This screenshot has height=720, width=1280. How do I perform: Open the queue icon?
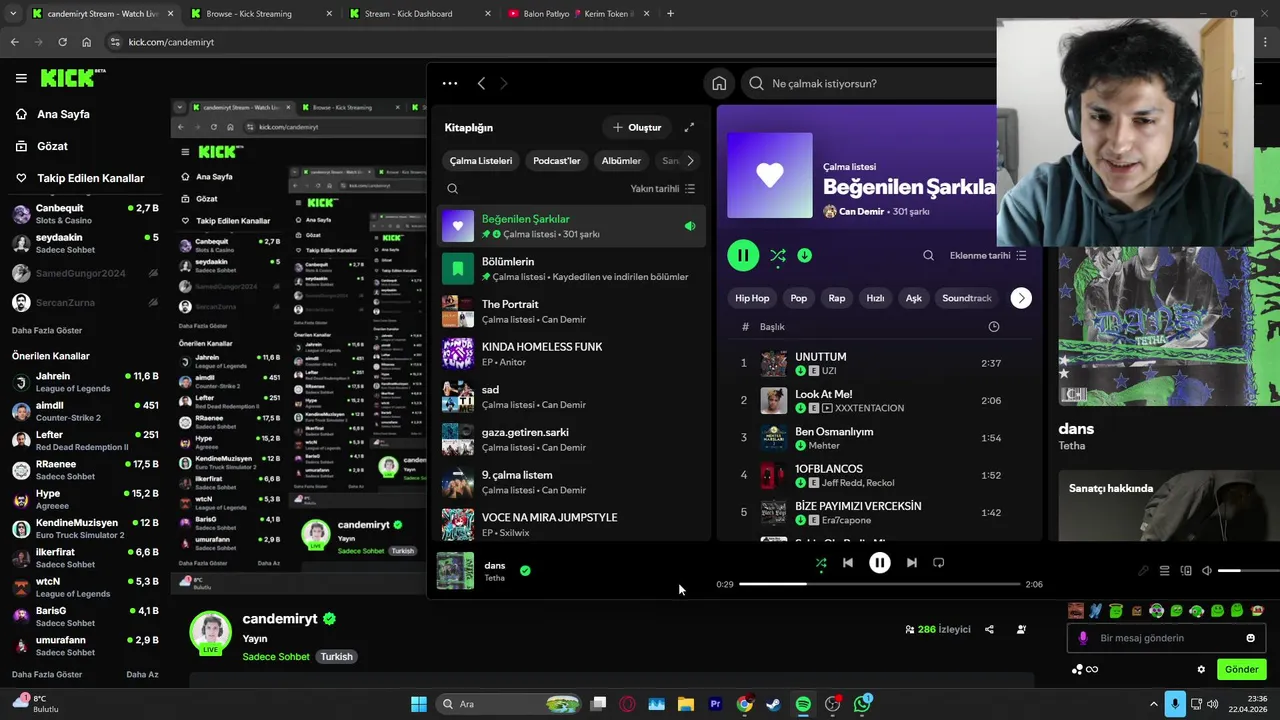(1164, 571)
